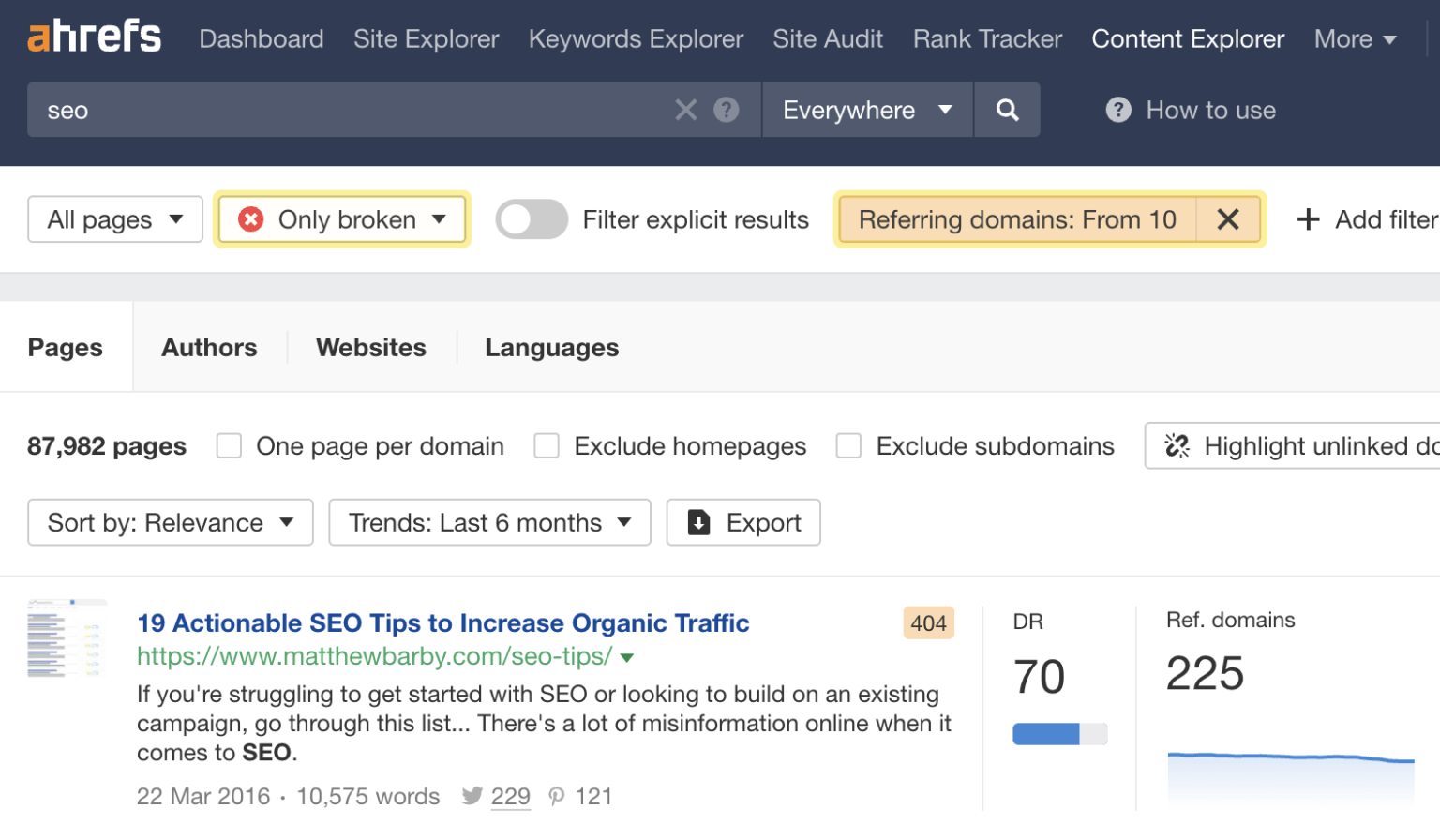Viewport: 1440px width, 840px height.
Task: Click the DR 70 progress bar
Action: click(x=1059, y=734)
